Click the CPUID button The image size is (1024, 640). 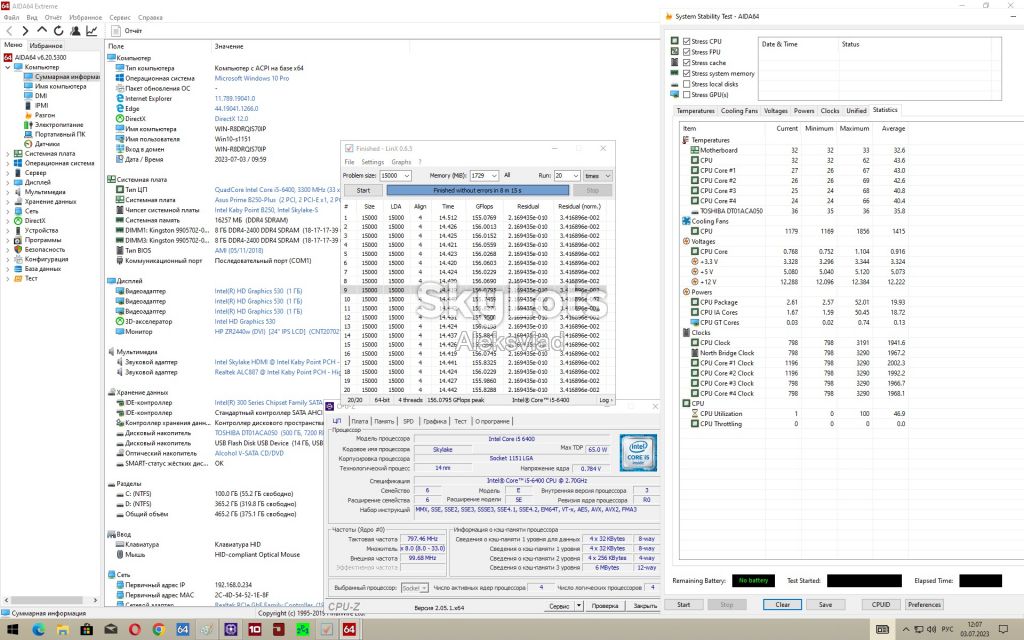pyautogui.click(x=881, y=605)
